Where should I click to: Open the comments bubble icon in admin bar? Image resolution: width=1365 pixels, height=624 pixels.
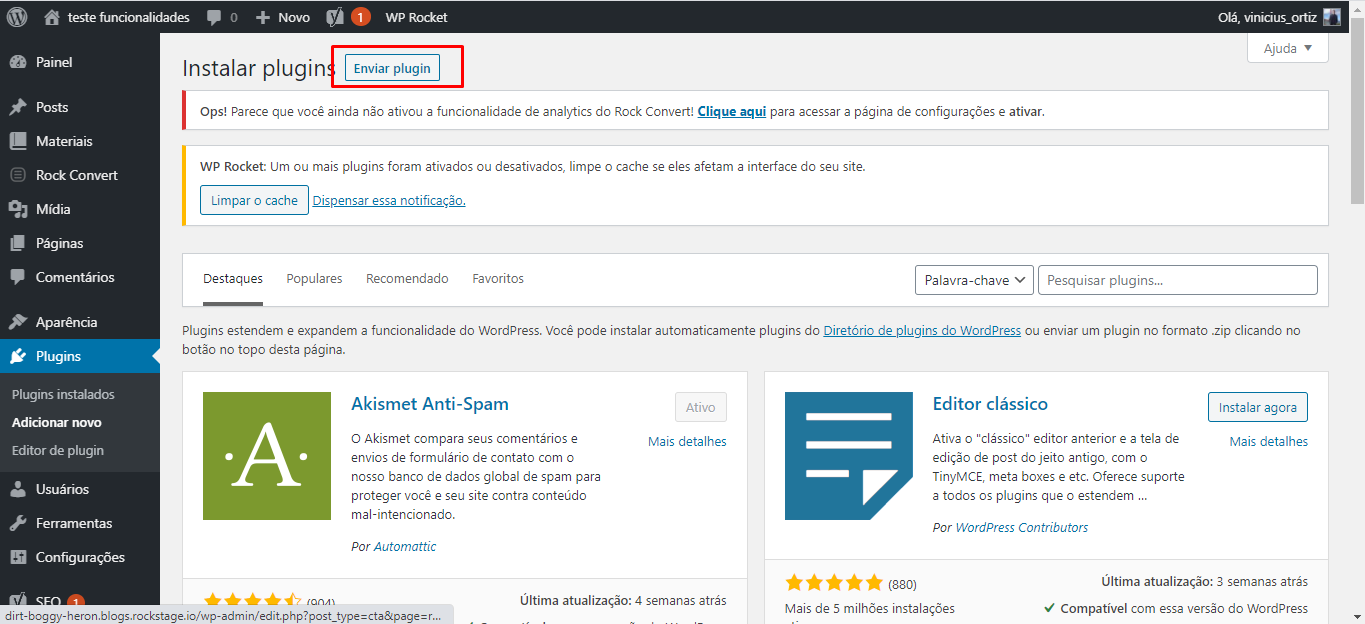(214, 18)
